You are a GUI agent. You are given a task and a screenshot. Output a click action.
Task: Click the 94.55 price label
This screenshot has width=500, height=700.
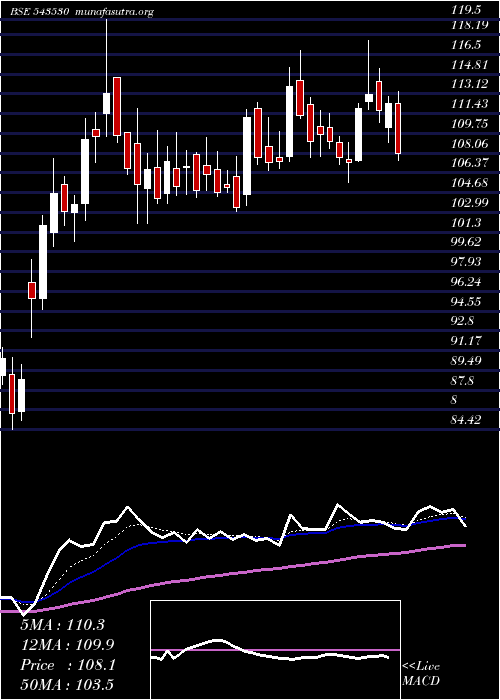[x=466, y=301]
